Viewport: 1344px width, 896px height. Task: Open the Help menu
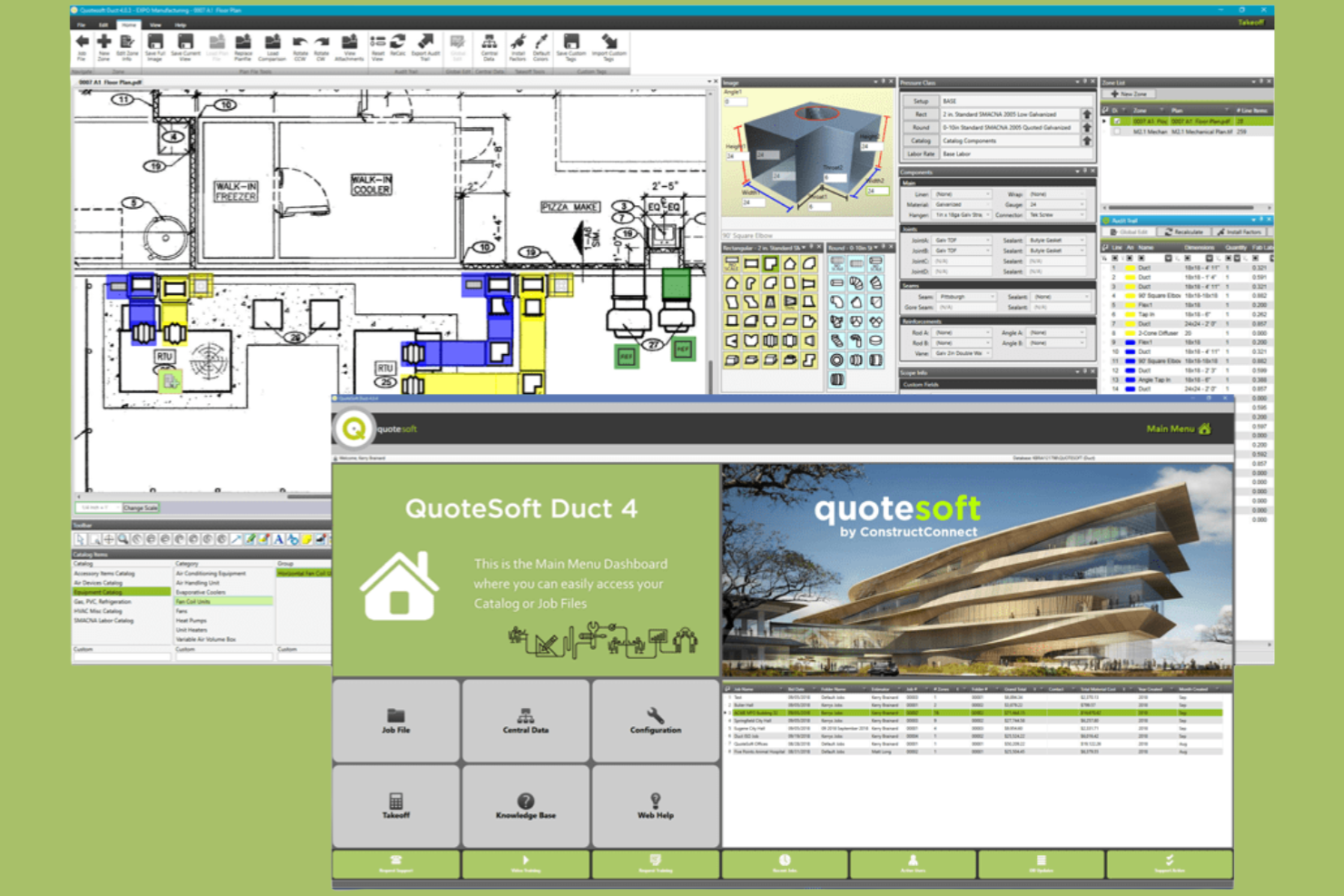(x=181, y=25)
